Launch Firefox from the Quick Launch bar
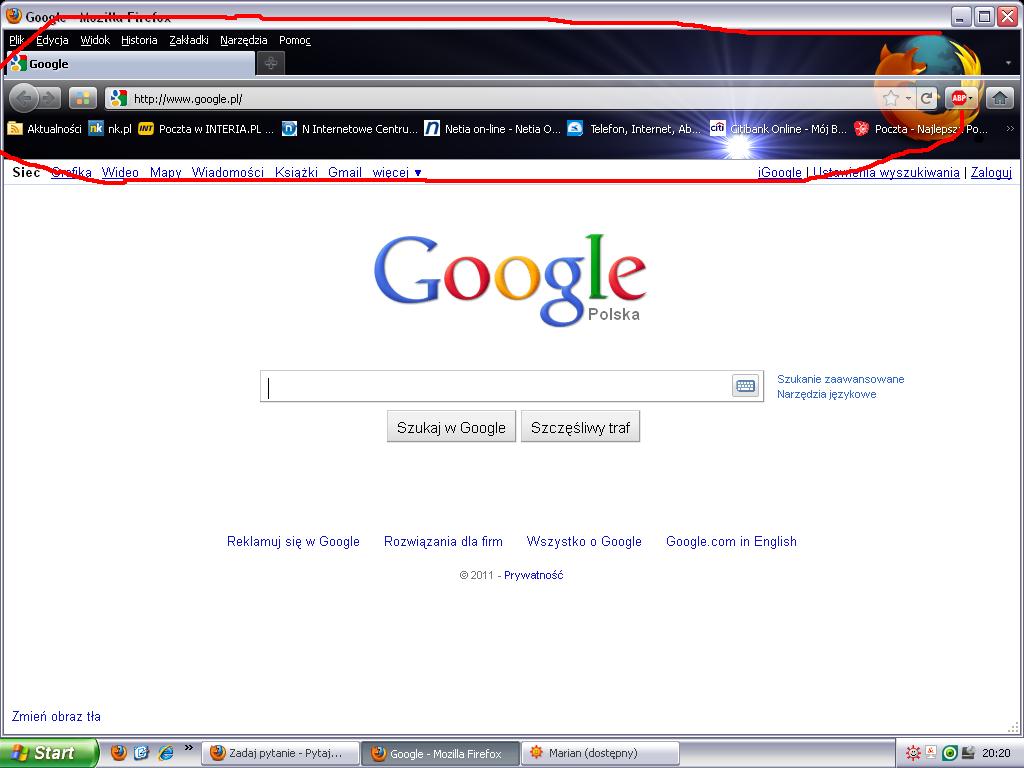The height and width of the screenshot is (768, 1024). pyautogui.click(x=118, y=752)
